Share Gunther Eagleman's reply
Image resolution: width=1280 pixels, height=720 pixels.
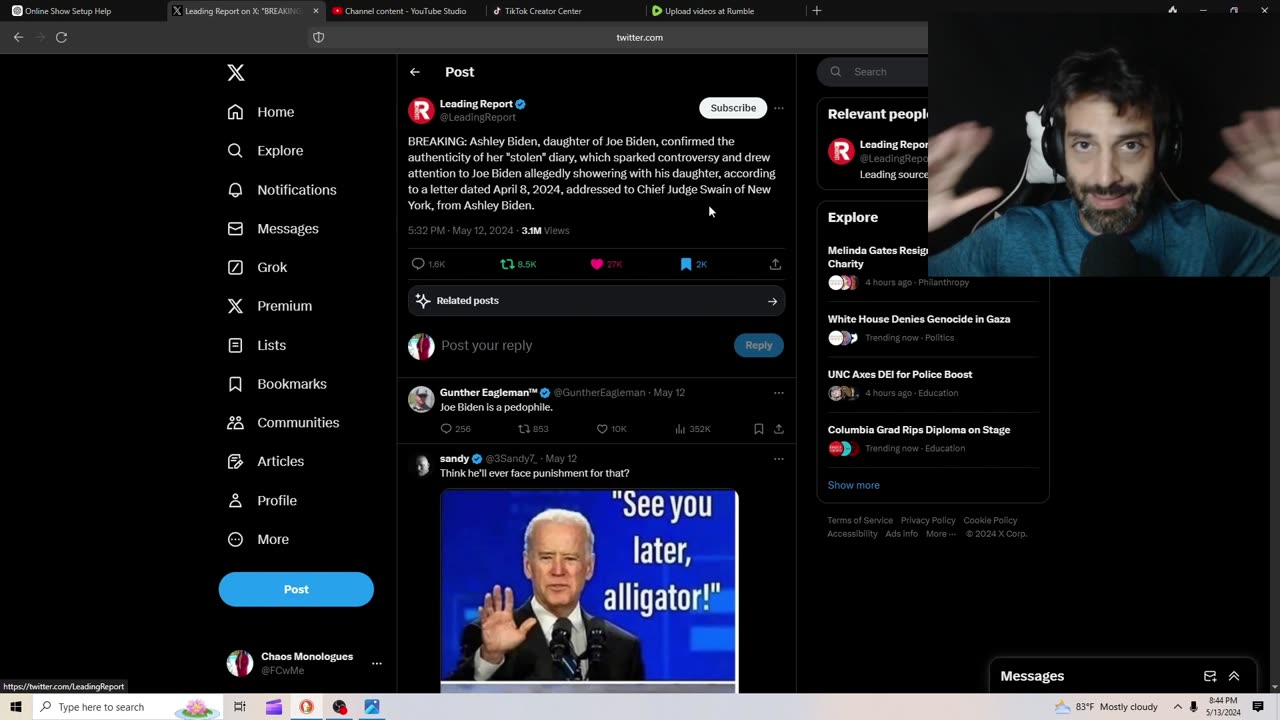point(778,429)
